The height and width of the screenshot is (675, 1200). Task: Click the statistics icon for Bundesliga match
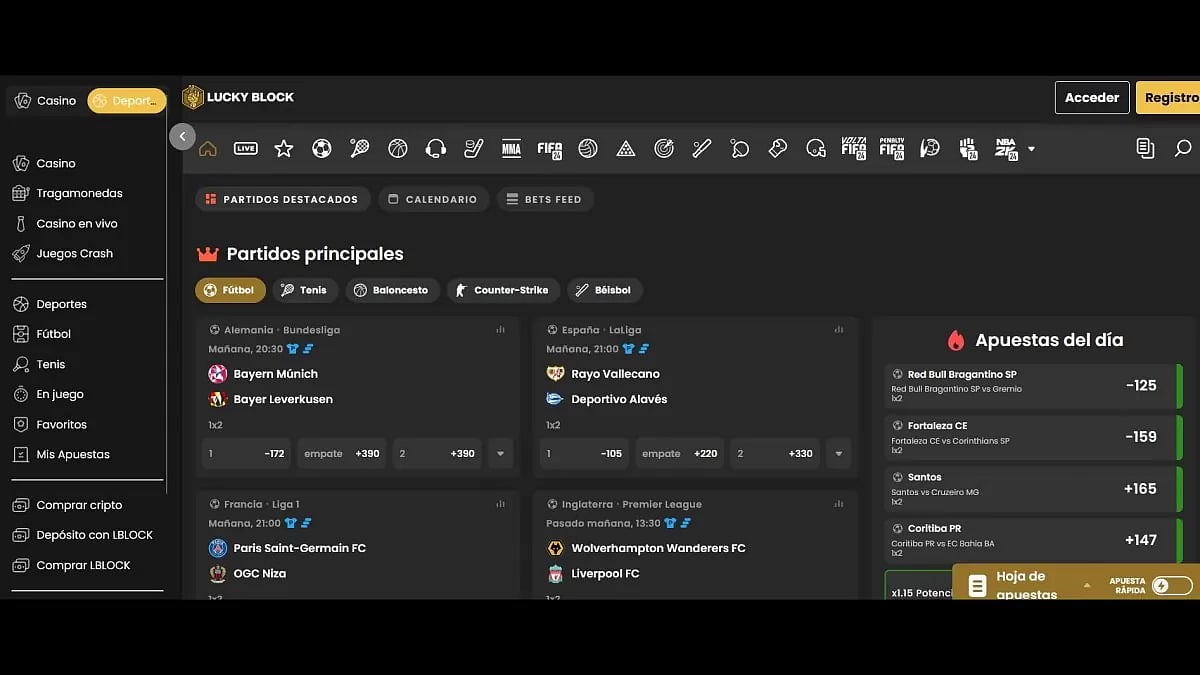pos(501,330)
